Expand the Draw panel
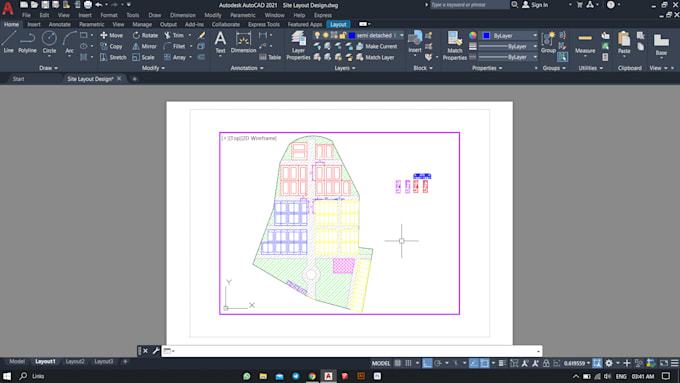The width and height of the screenshot is (680, 383). [48, 68]
